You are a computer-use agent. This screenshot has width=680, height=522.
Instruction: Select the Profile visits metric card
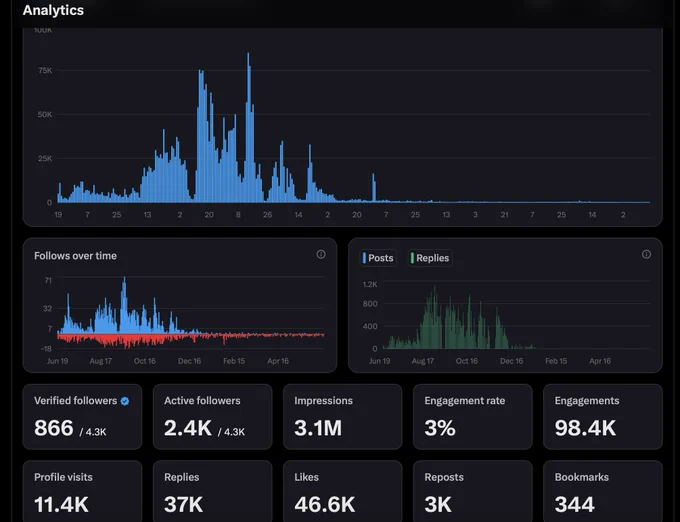coord(82,491)
